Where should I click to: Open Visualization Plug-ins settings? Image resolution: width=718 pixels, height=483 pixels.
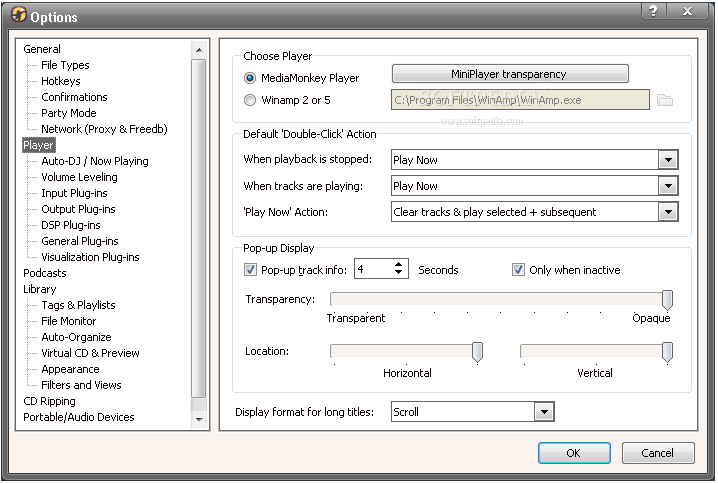[x=90, y=257]
